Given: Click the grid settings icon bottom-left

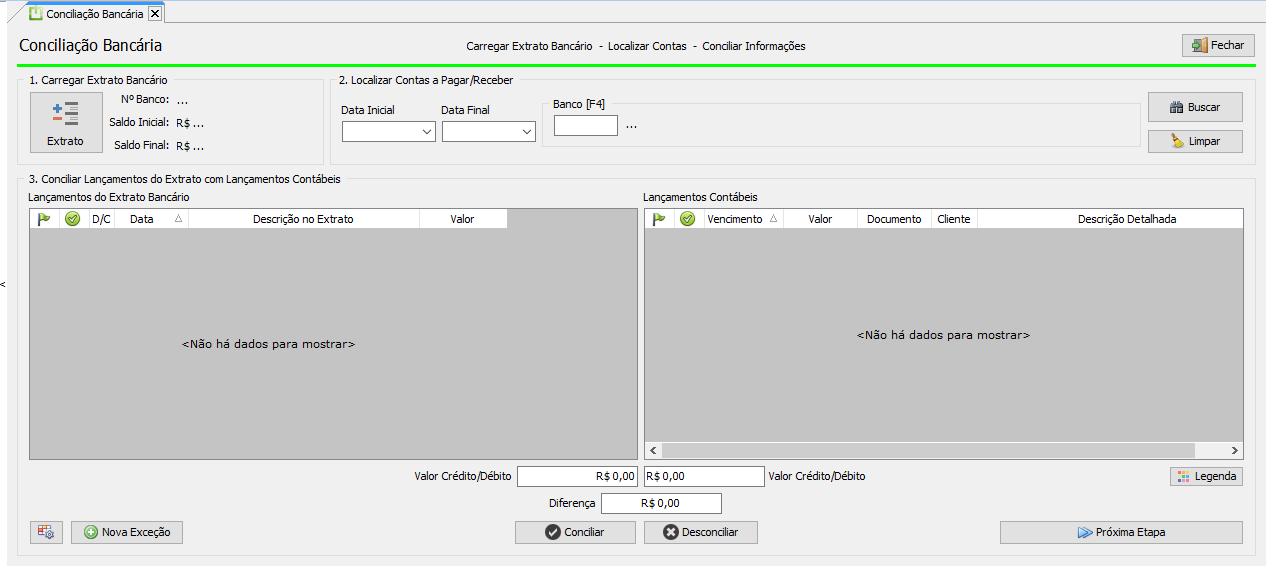Looking at the screenshot, I should 47,532.
